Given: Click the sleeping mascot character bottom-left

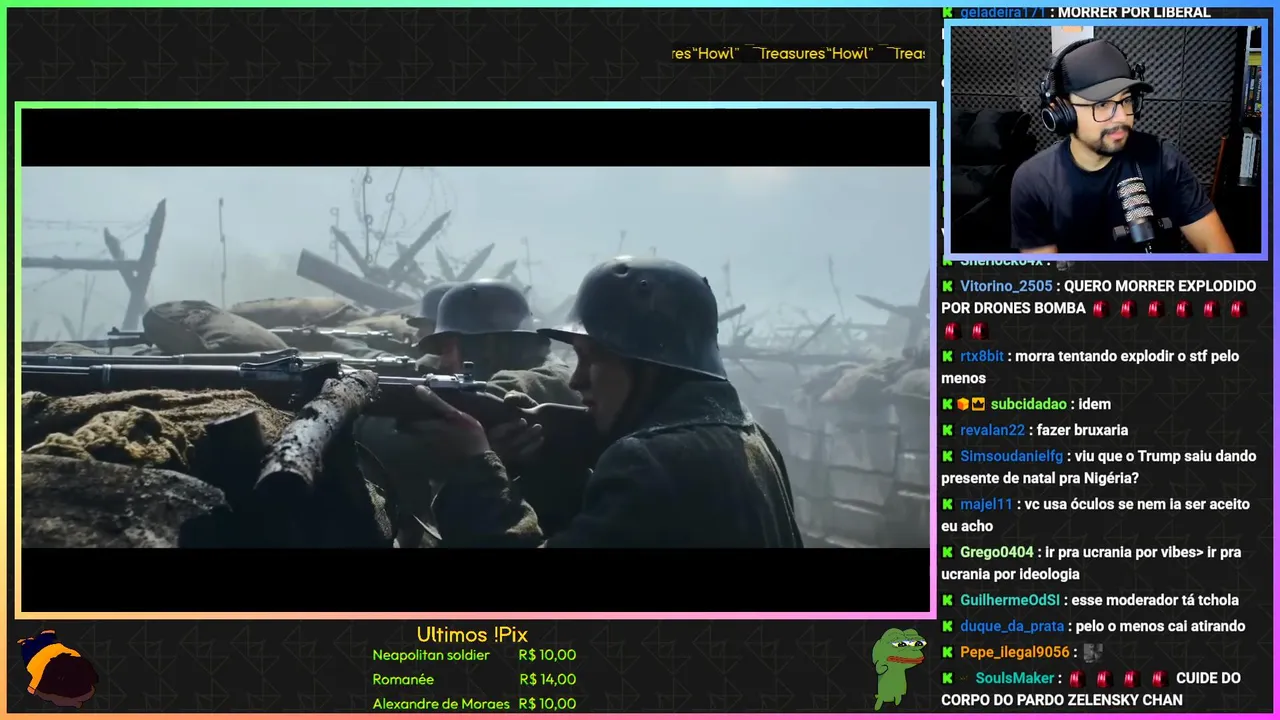Looking at the screenshot, I should [58, 670].
